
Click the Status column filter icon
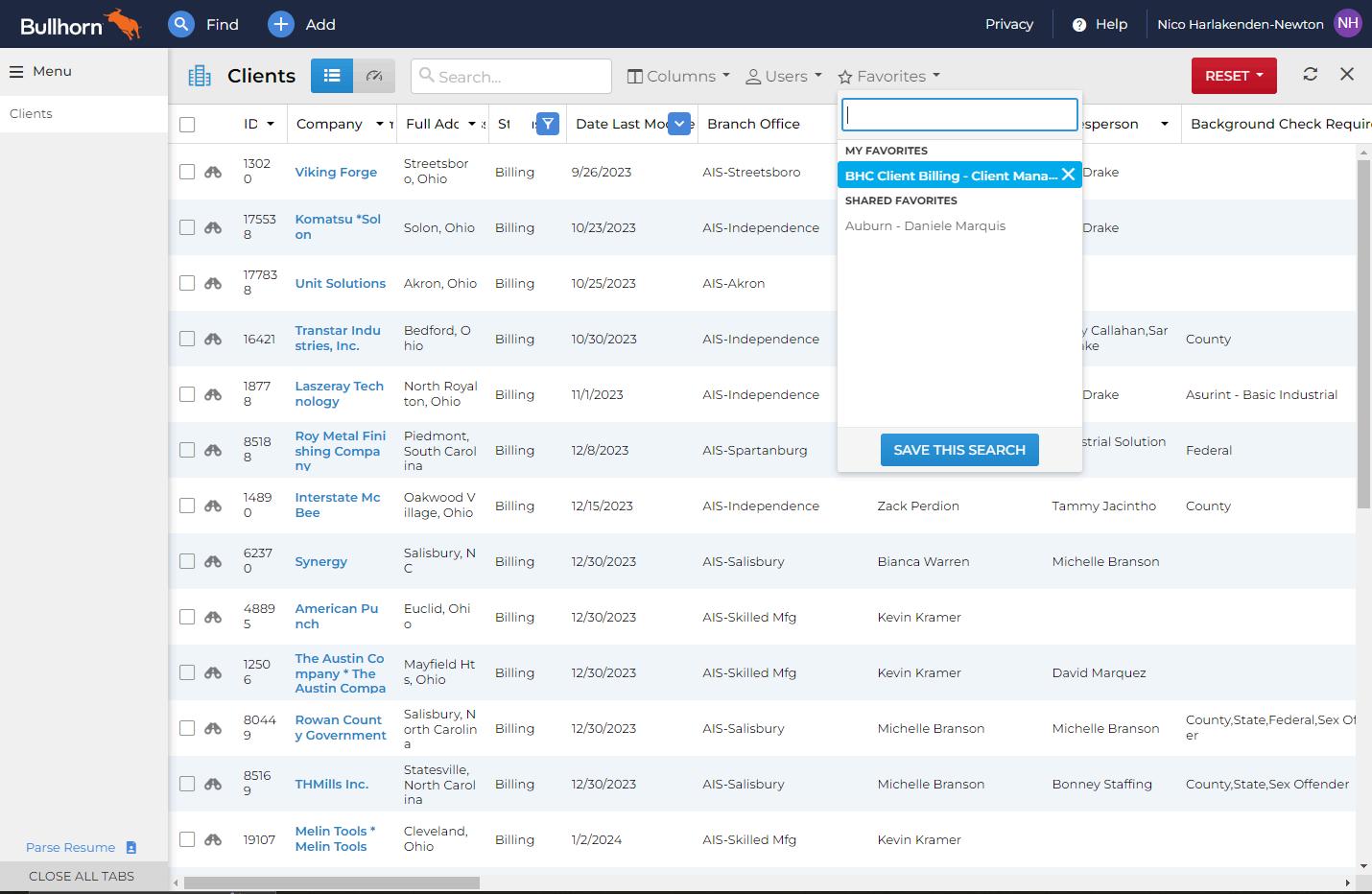click(x=548, y=124)
